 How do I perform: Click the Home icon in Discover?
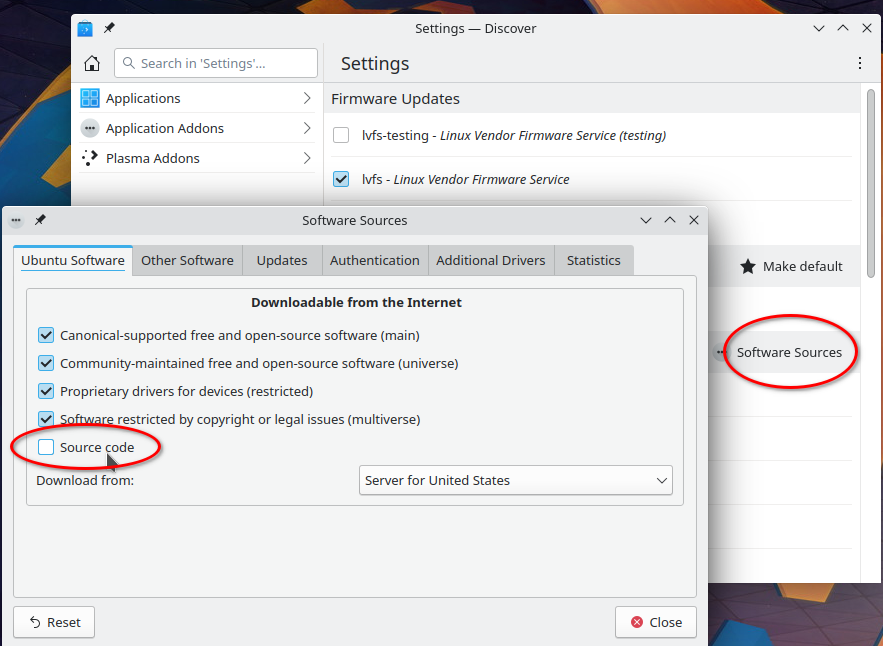(x=92, y=63)
